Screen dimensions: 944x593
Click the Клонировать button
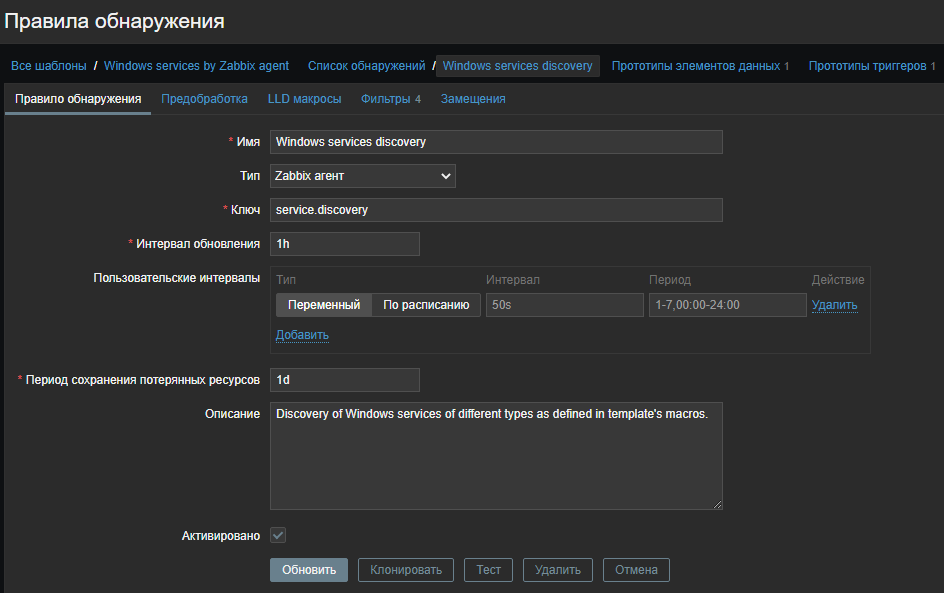406,570
